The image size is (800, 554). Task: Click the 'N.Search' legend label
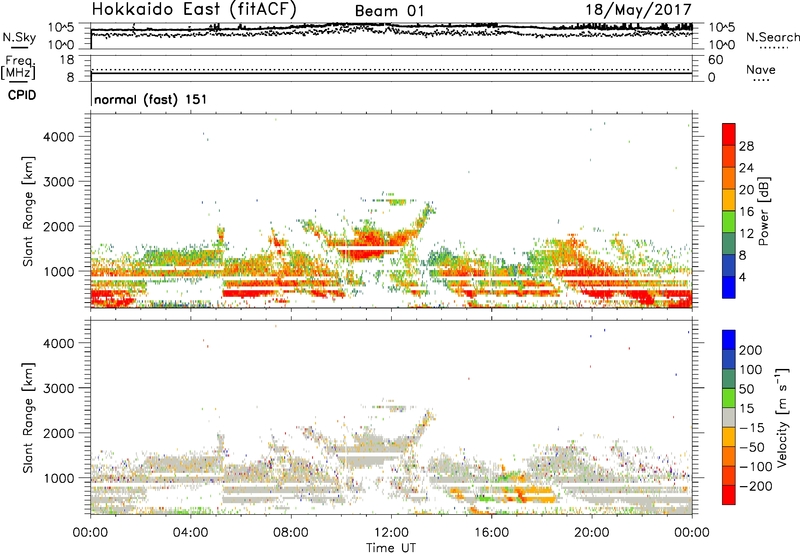(772, 37)
